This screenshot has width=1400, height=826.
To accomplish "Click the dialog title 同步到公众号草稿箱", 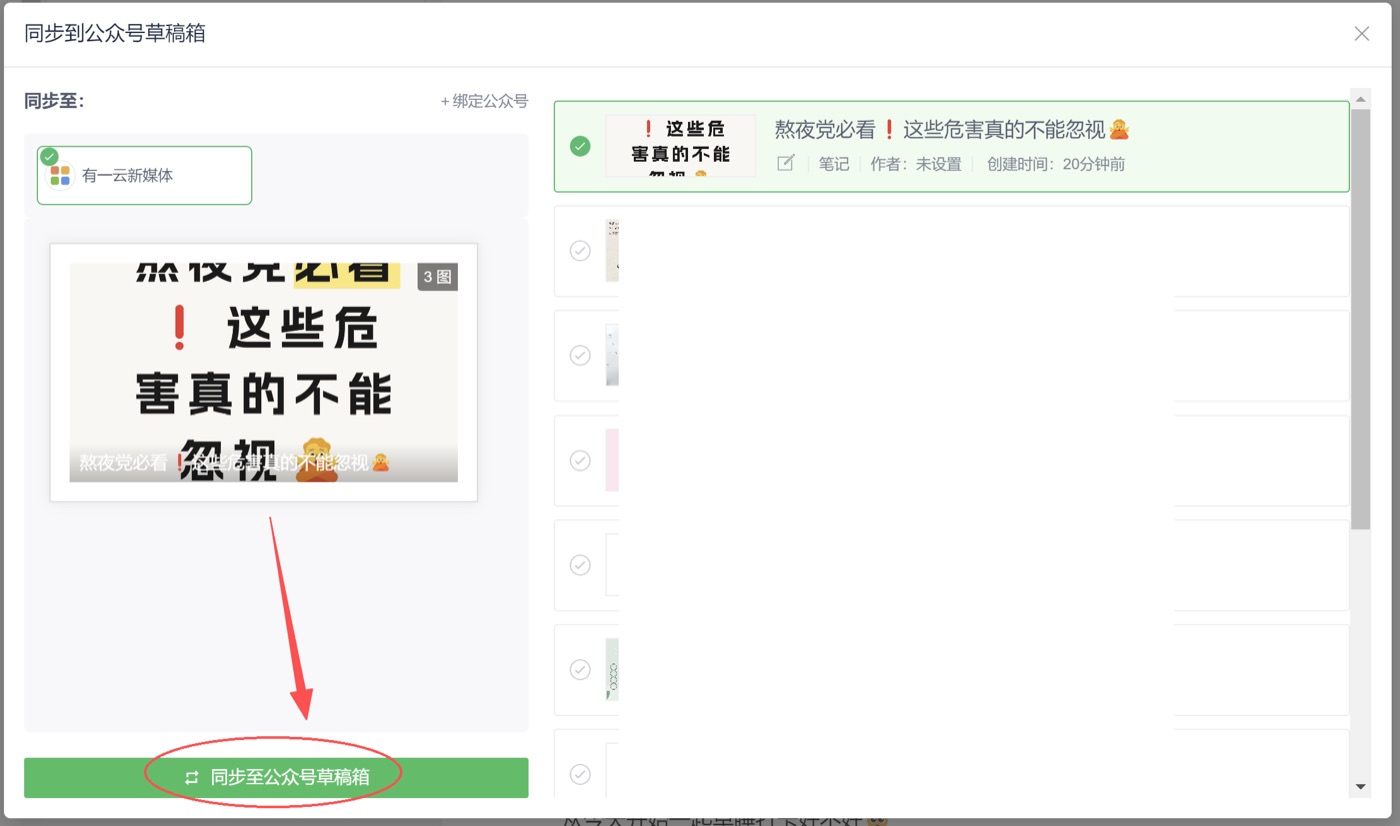I will (x=115, y=33).
